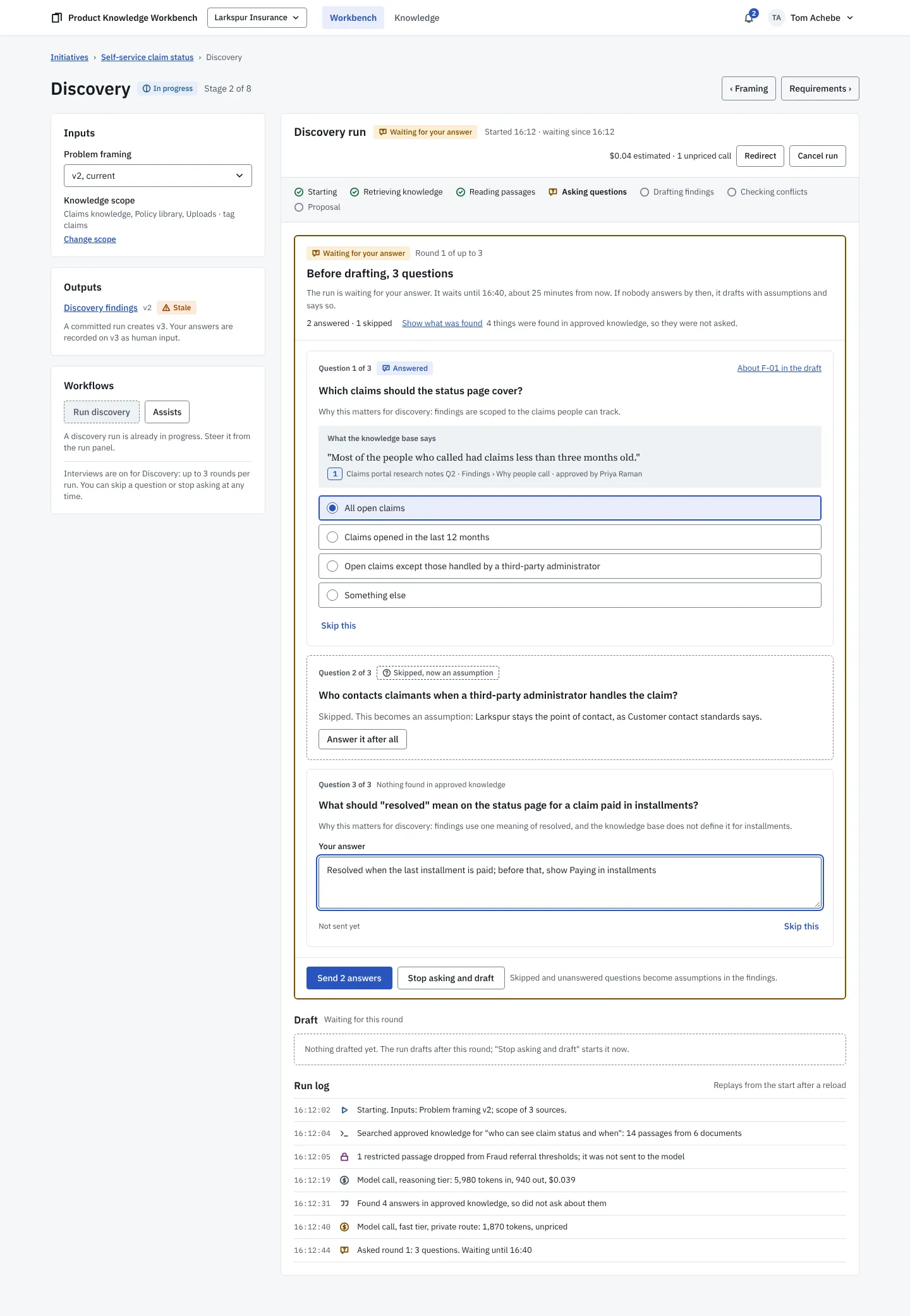
Task: Click the Starting step check icon
Action: (299, 192)
